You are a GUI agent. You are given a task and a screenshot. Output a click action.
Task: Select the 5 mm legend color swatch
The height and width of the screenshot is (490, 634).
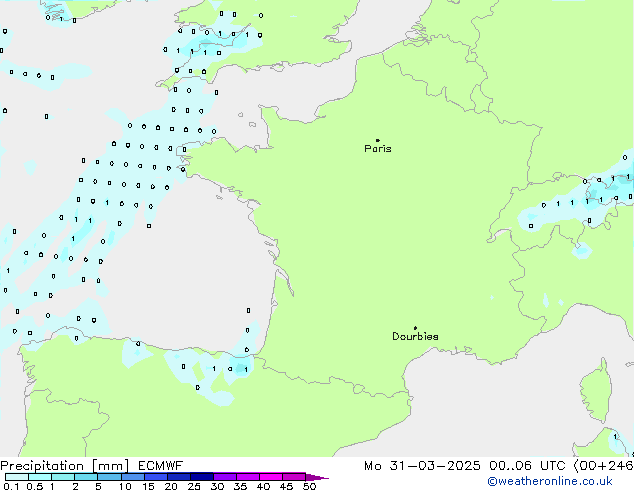109,477
